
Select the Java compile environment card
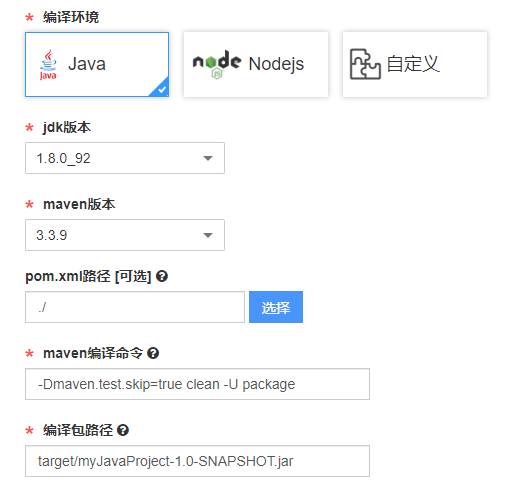coord(97,65)
